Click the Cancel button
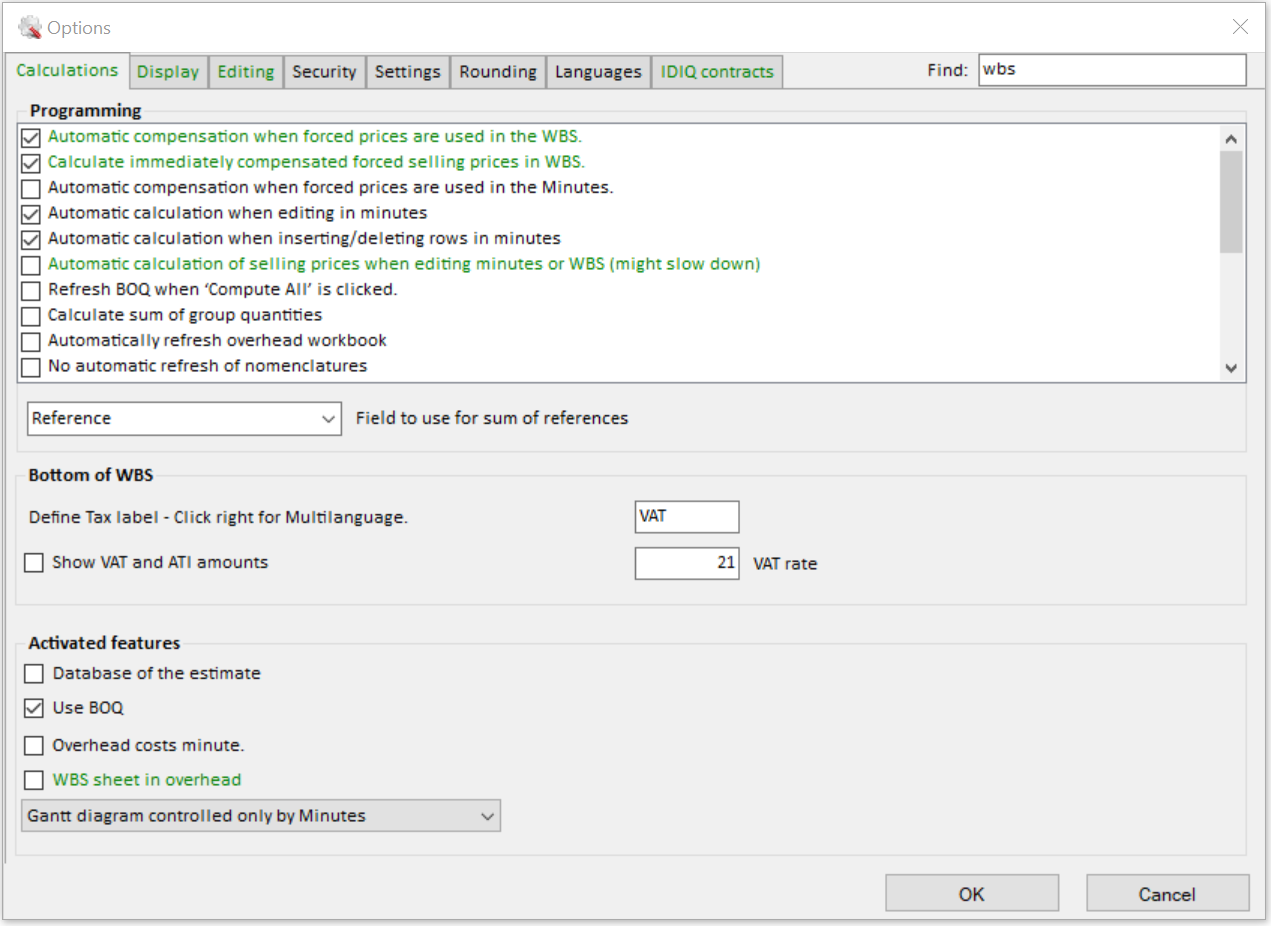Viewport: 1271px width, 926px height. point(1167,894)
